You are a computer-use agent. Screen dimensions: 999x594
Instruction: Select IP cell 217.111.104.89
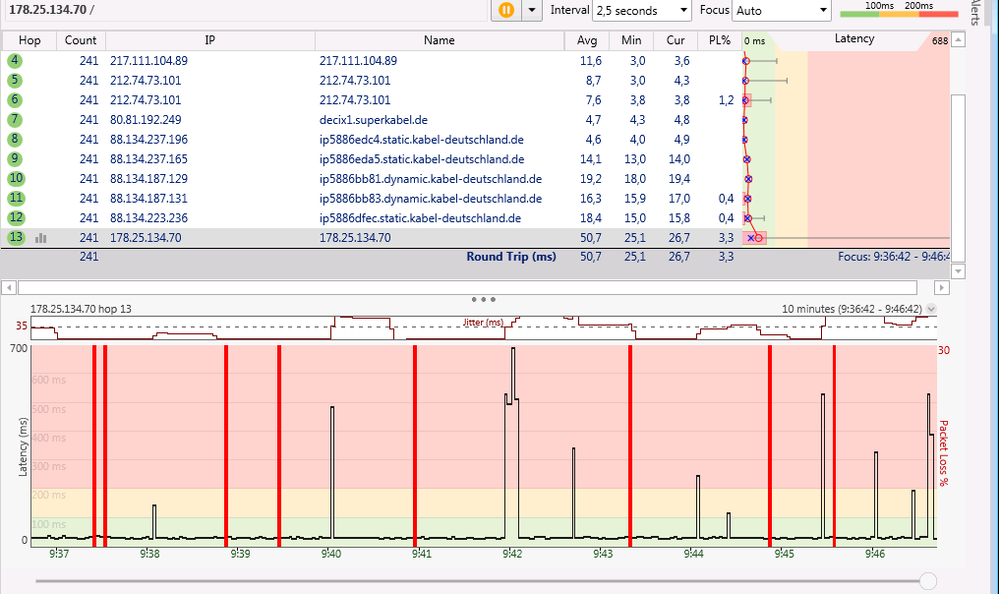pos(148,61)
